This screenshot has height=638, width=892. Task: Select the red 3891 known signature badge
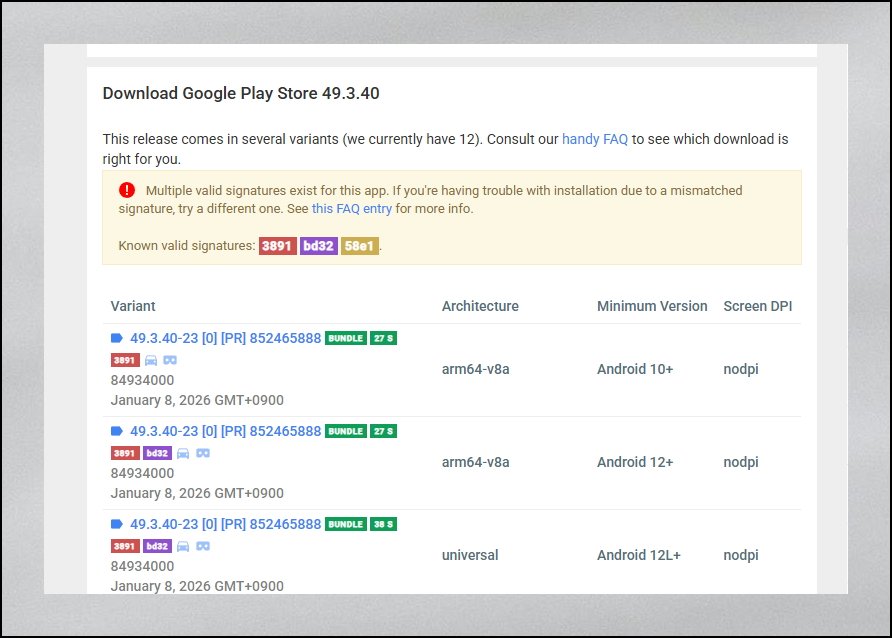click(x=278, y=246)
